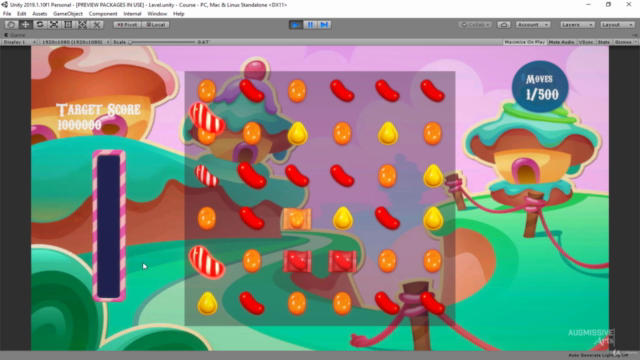
Task: Open the File menu
Action: (7, 14)
